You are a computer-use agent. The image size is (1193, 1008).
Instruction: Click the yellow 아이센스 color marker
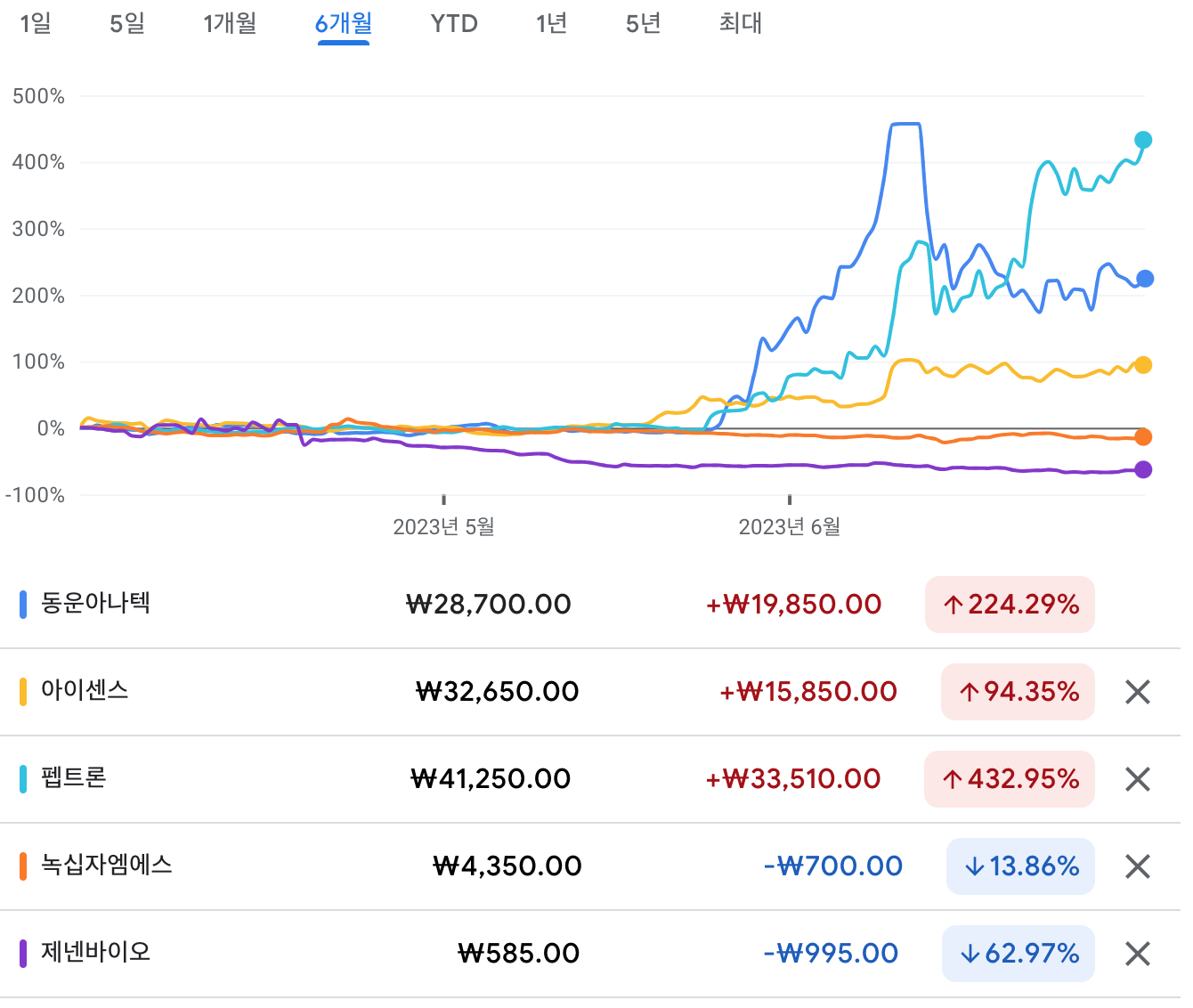(23, 692)
